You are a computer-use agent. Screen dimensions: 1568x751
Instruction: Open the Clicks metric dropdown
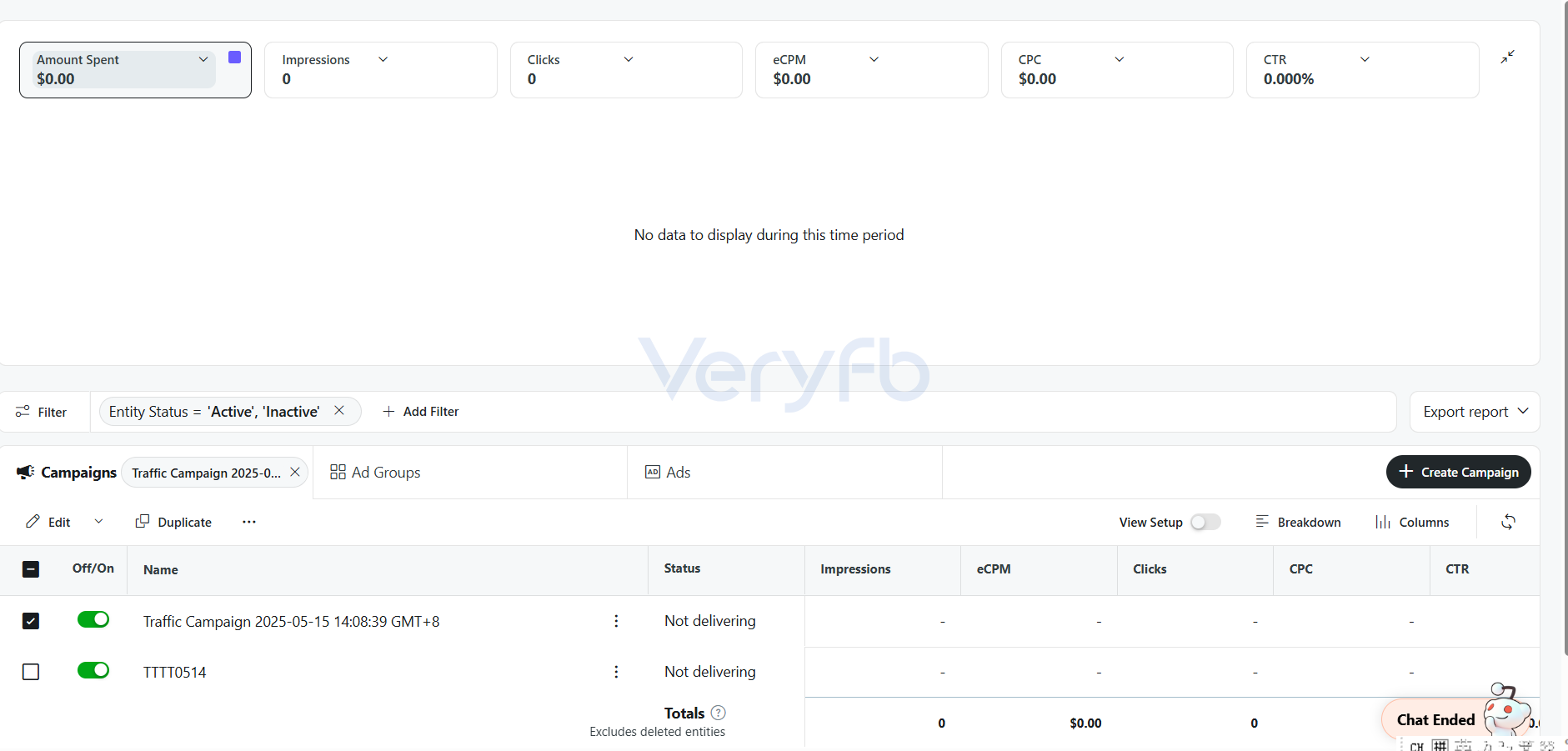pos(629,59)
